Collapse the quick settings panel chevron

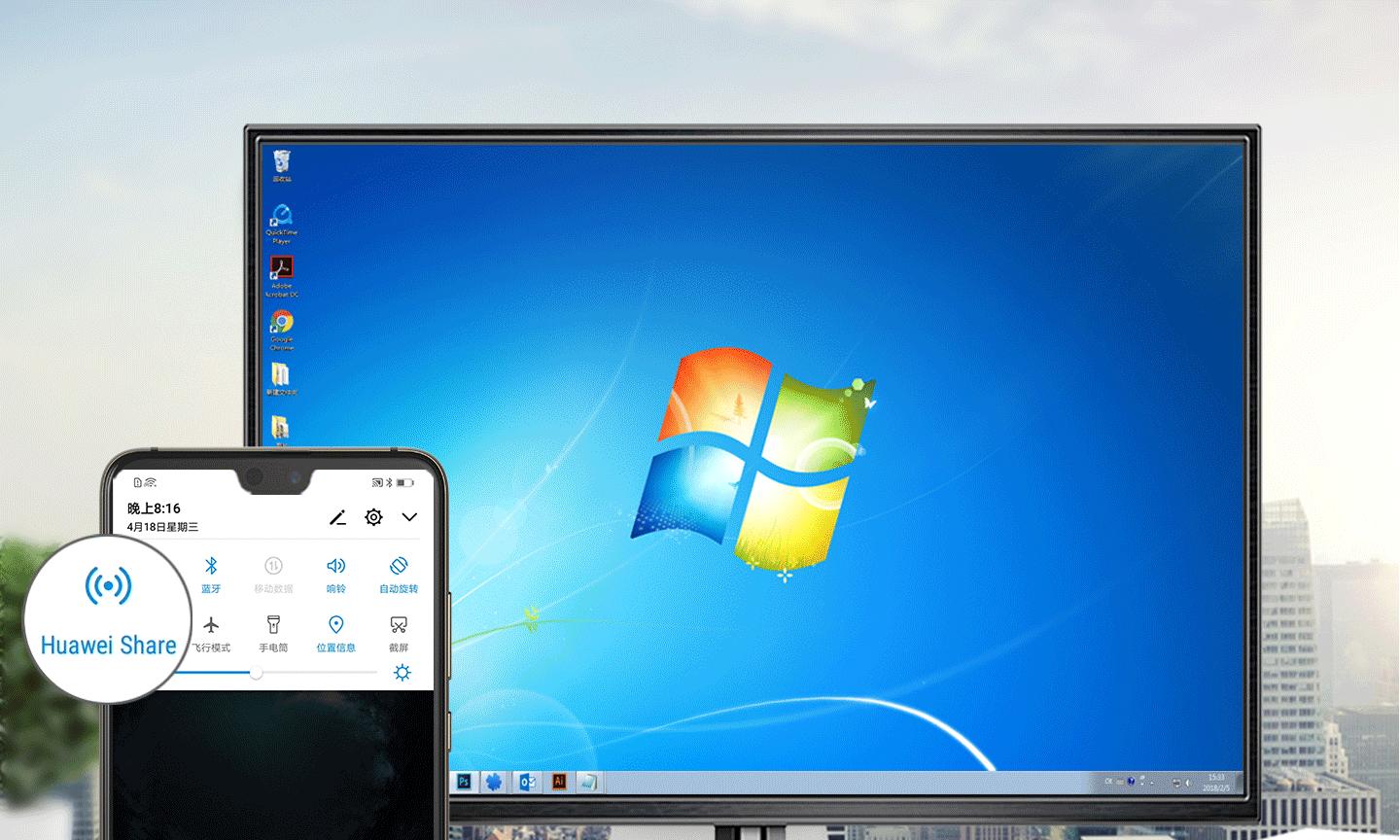(409, 517)
